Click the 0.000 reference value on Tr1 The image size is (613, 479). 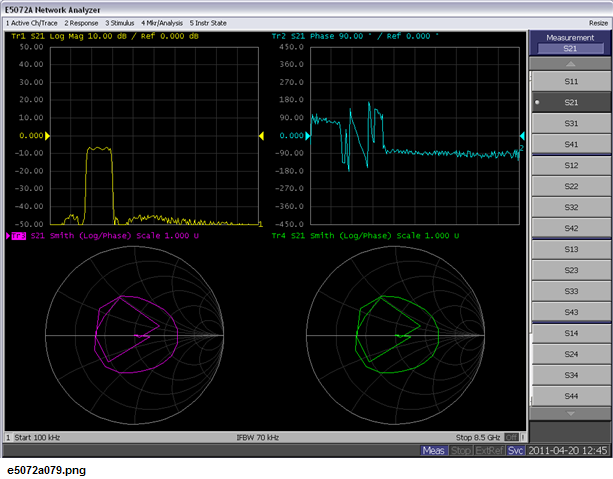coord(31,136)
